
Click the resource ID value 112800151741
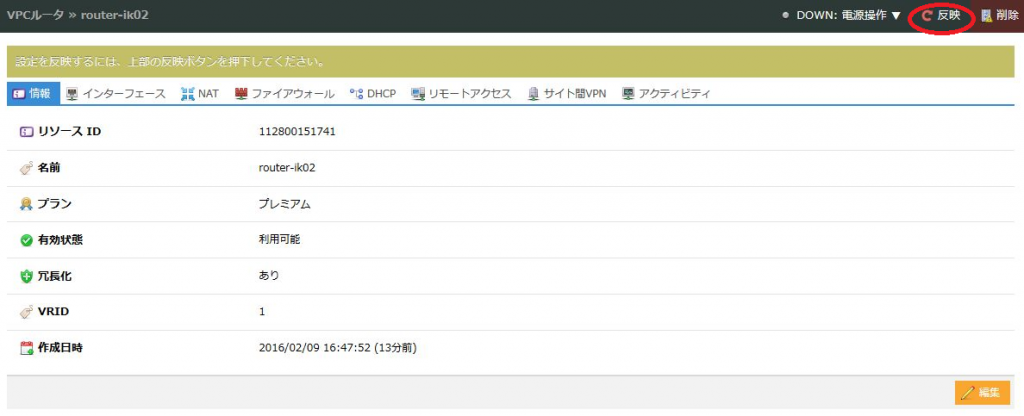[297, 131]
